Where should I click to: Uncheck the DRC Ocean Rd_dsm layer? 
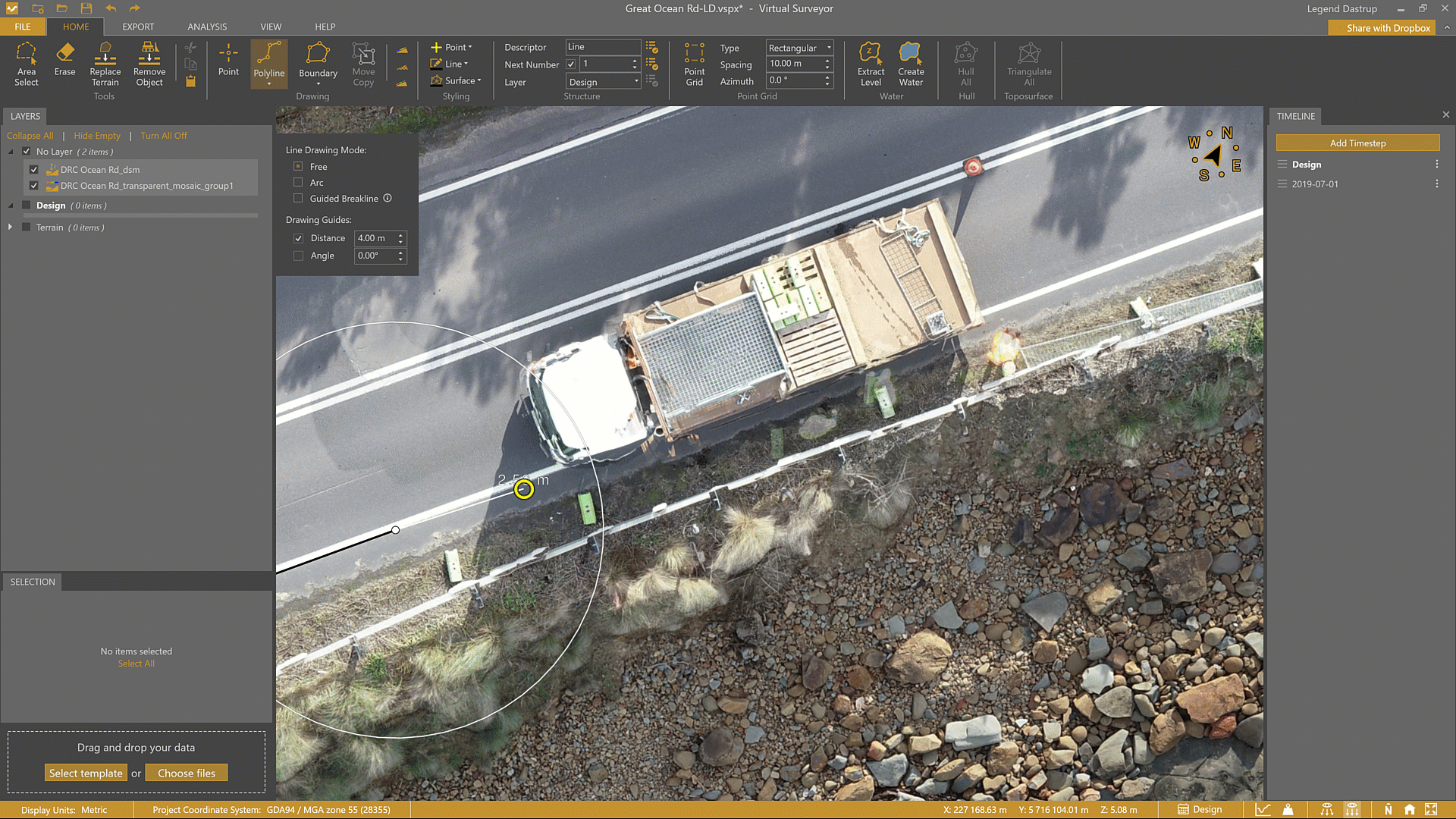coord(34,170)
